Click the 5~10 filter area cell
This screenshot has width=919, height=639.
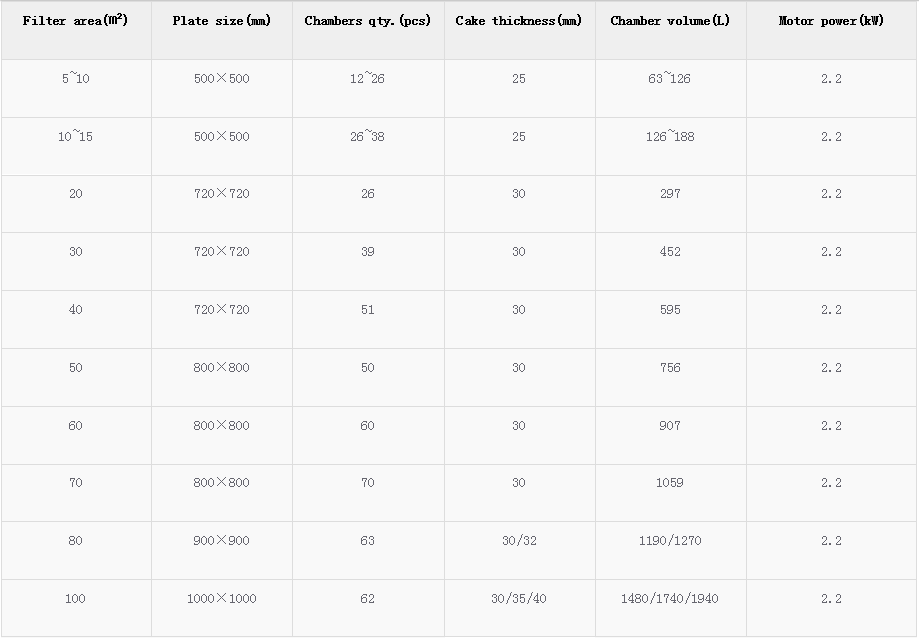75,79
